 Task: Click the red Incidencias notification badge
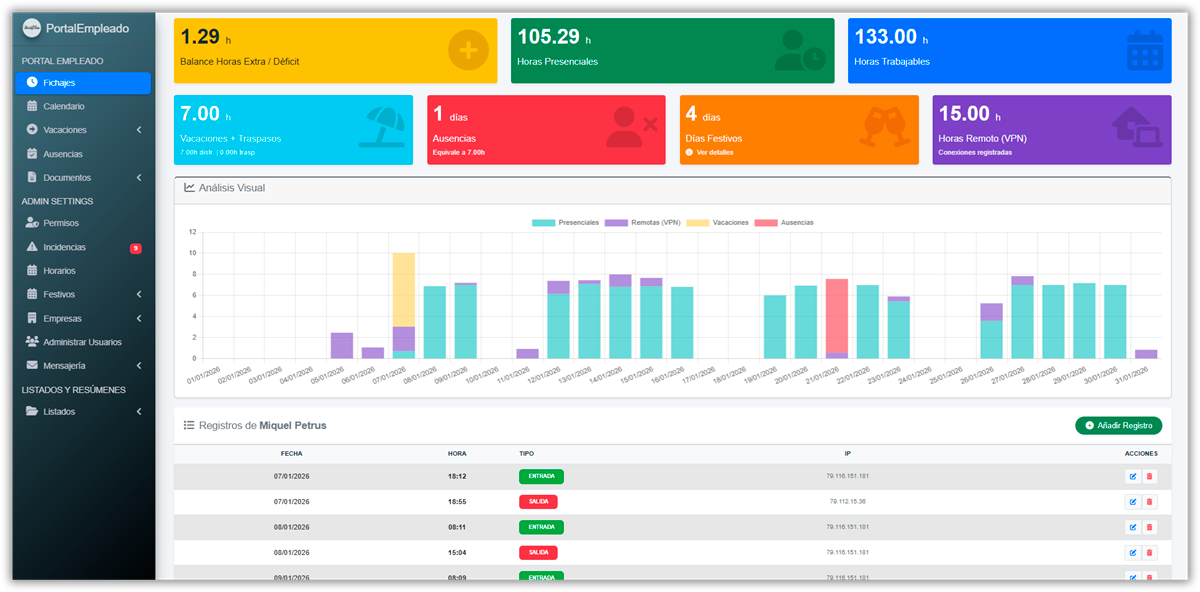tap(135, 248)
